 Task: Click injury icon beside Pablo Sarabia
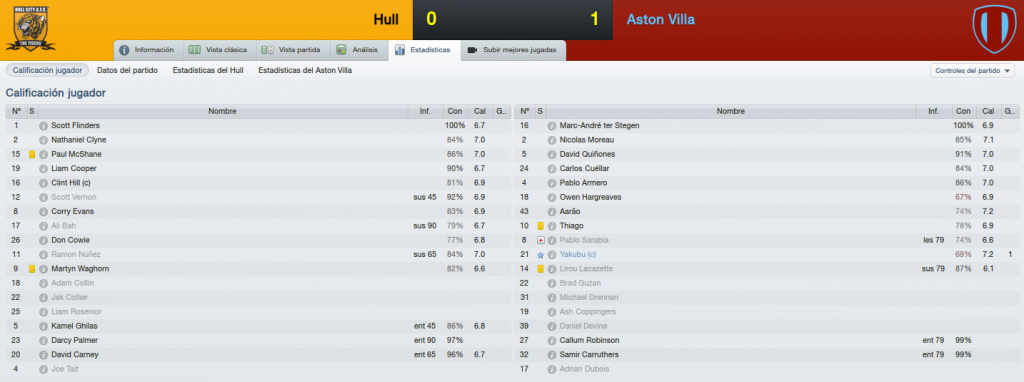[x=540, y=240]
